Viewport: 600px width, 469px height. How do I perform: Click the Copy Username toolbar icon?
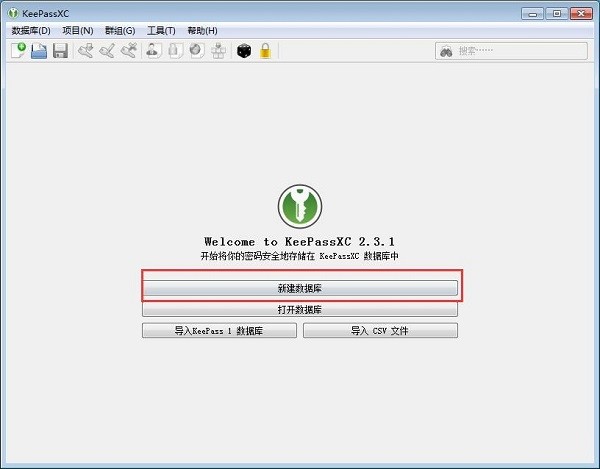point(153,50)
